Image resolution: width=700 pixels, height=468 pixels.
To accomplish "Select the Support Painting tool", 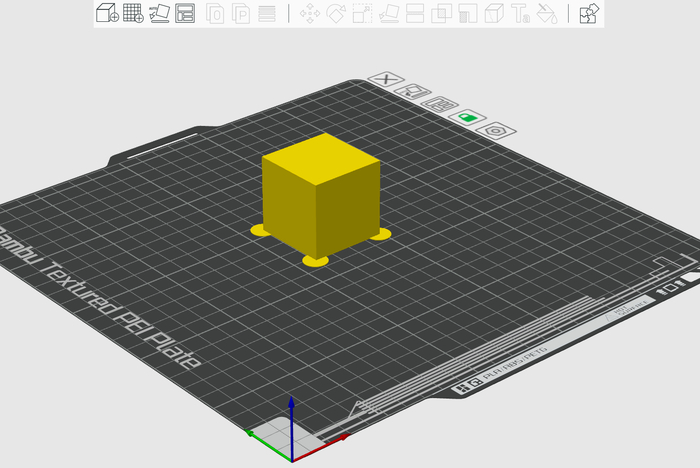I will coord(467,13).
